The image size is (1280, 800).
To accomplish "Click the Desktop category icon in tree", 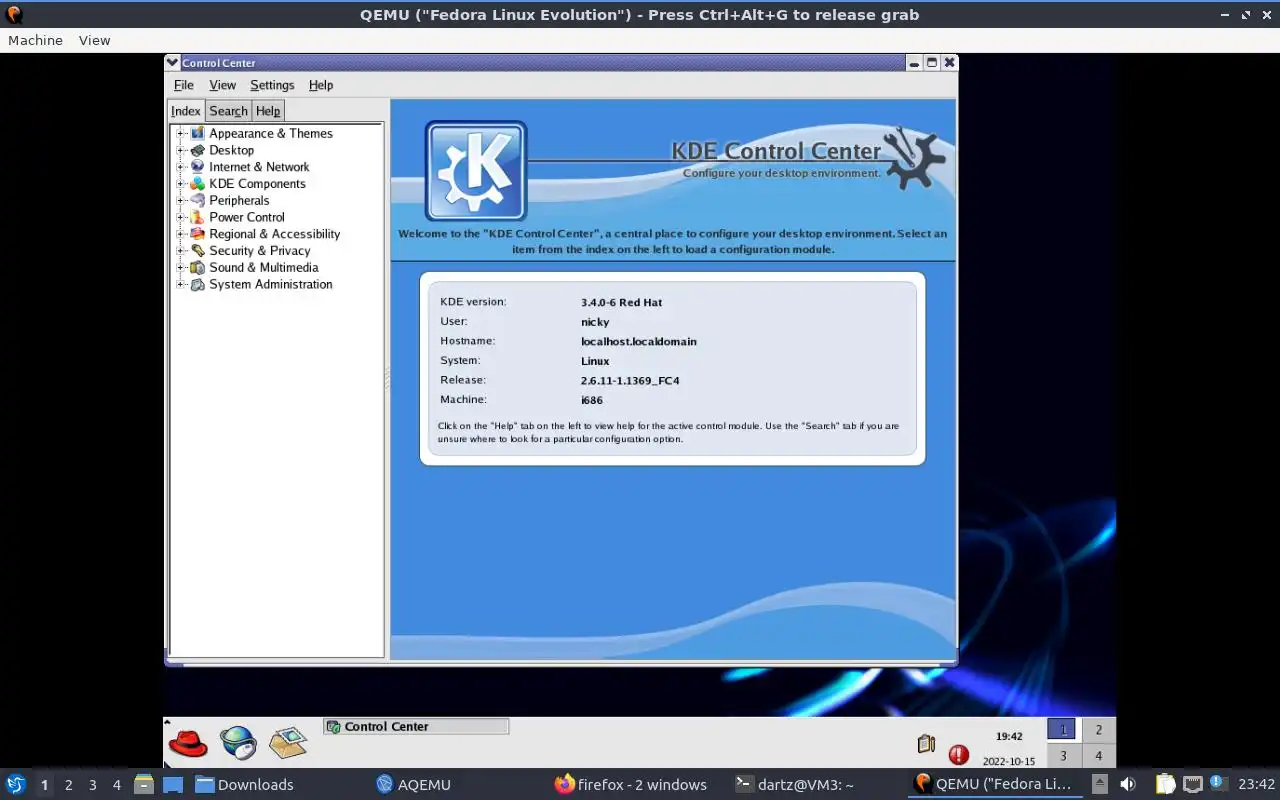I will click(198, 150).
